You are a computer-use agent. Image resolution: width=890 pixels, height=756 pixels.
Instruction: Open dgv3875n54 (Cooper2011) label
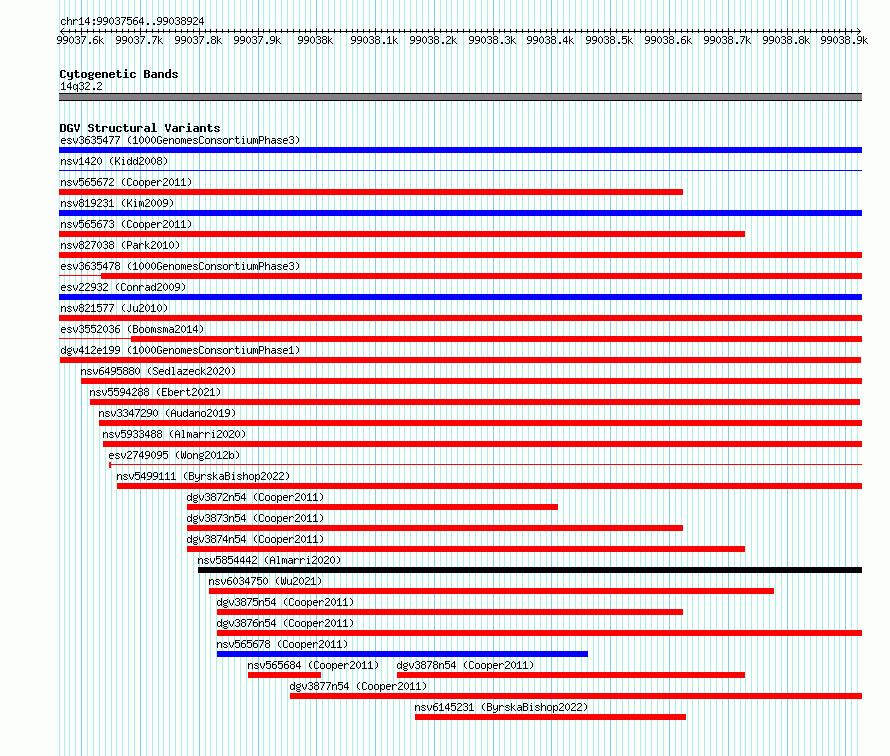285,602
